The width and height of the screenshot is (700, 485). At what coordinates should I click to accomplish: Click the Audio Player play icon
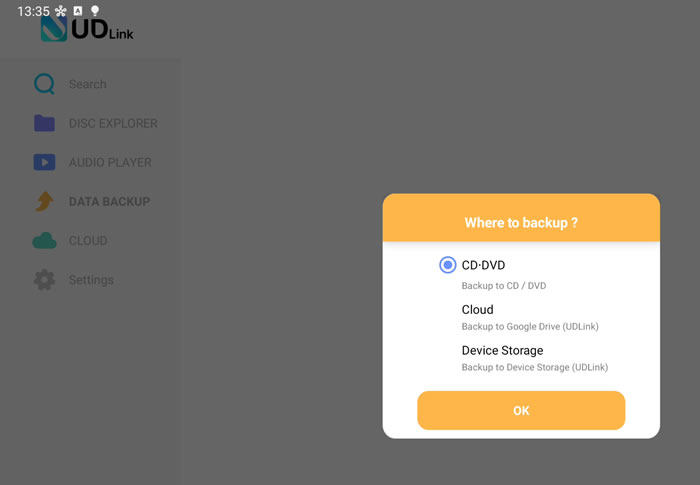[x=44, y=162]
